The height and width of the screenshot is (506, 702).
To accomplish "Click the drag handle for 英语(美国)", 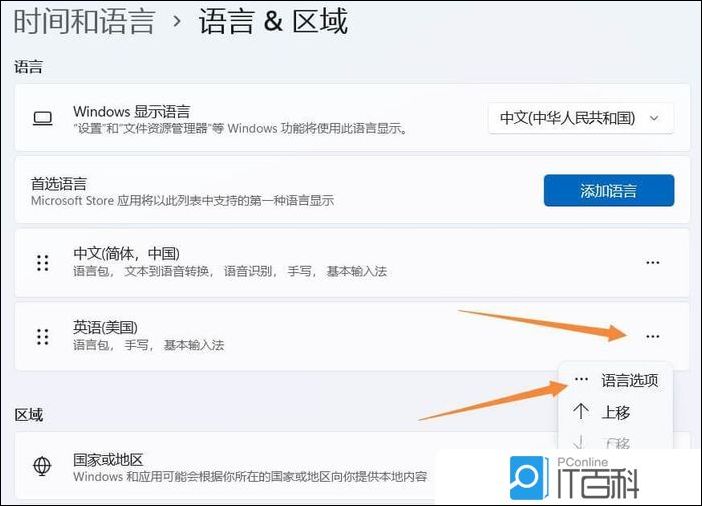I will point(43,337).
